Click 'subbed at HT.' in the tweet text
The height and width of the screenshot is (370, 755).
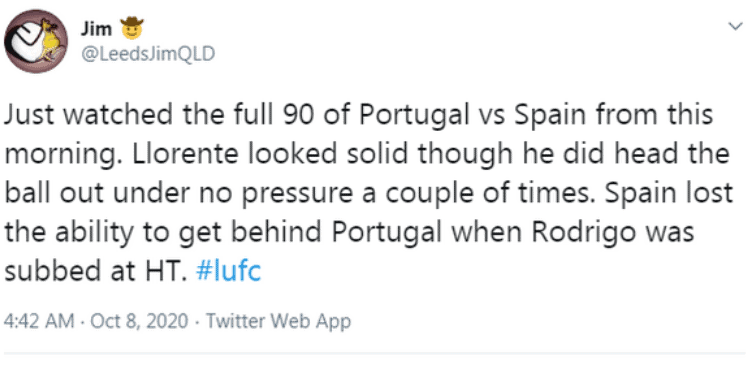95,271
